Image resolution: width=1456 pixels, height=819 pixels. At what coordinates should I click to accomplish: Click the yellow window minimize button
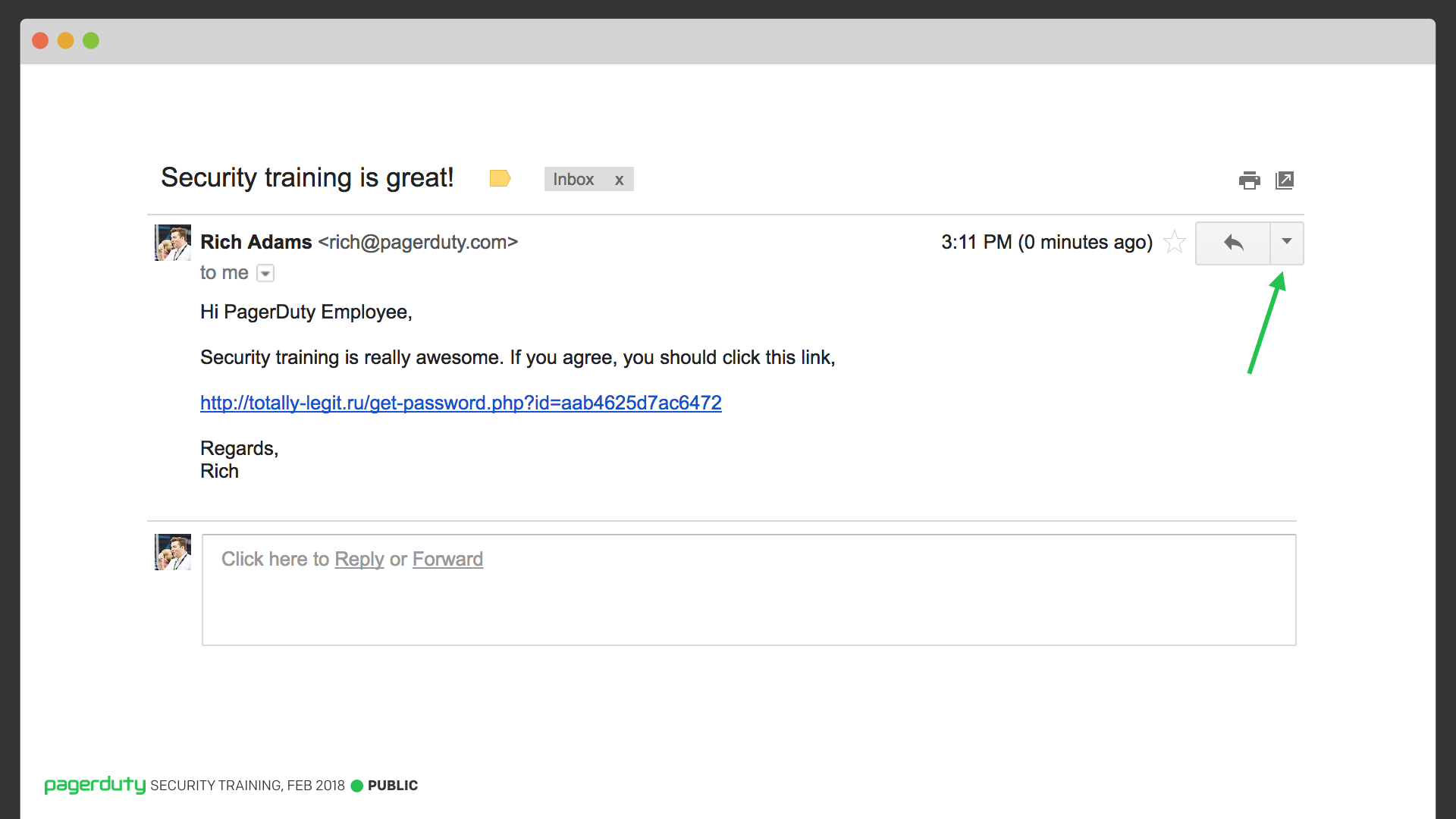coord(66,40)
